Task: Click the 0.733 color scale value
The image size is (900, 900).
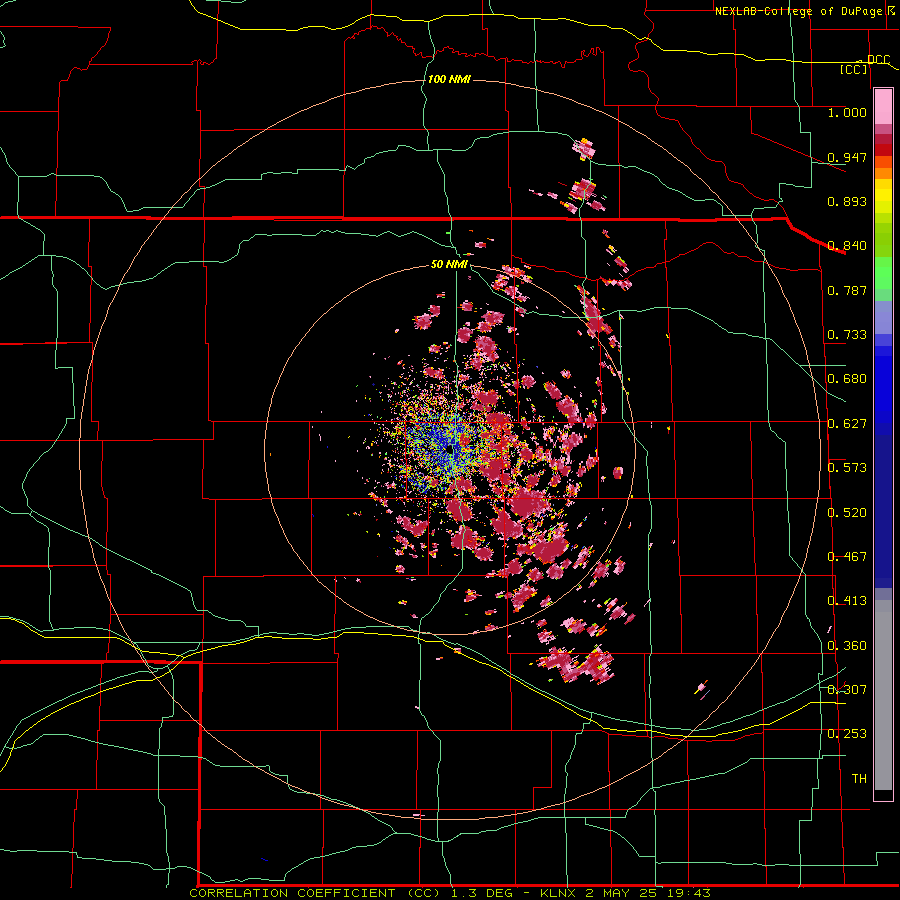Action: pos(847,335)
